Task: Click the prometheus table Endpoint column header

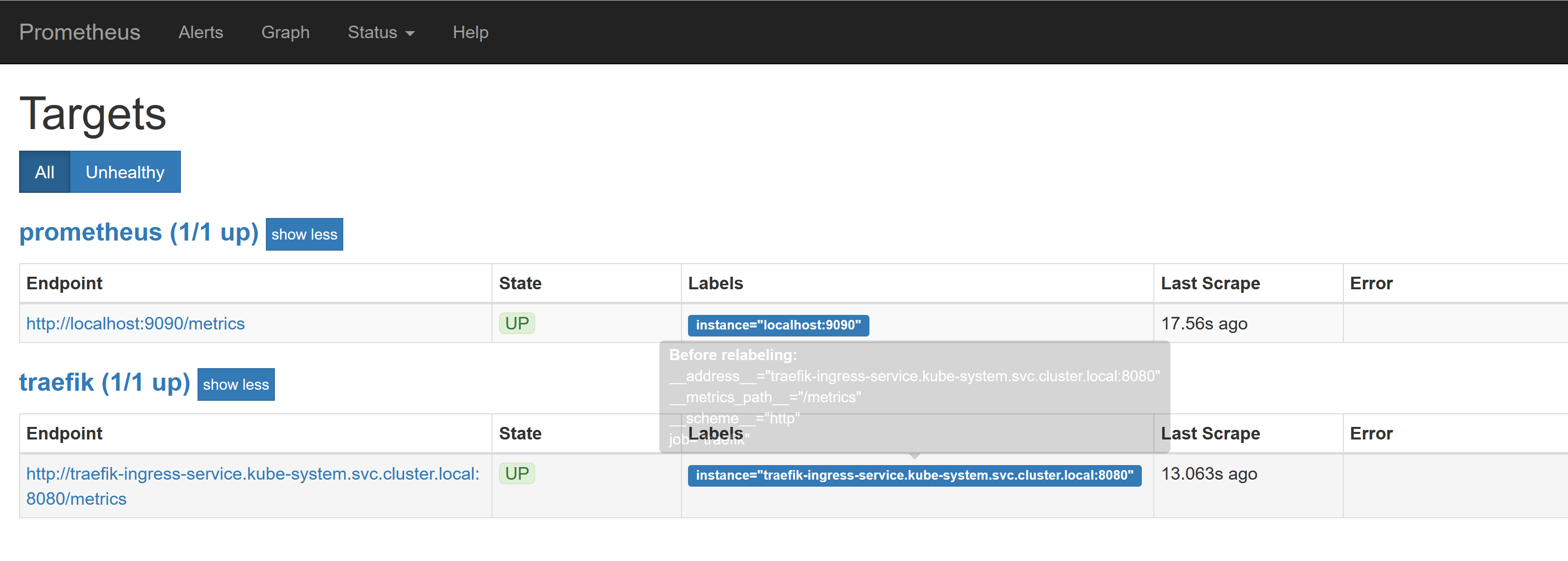Action: (64, 284)
